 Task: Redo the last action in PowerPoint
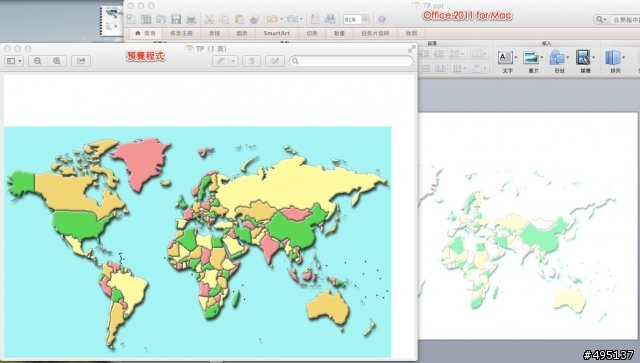click(x=292, y=19)
